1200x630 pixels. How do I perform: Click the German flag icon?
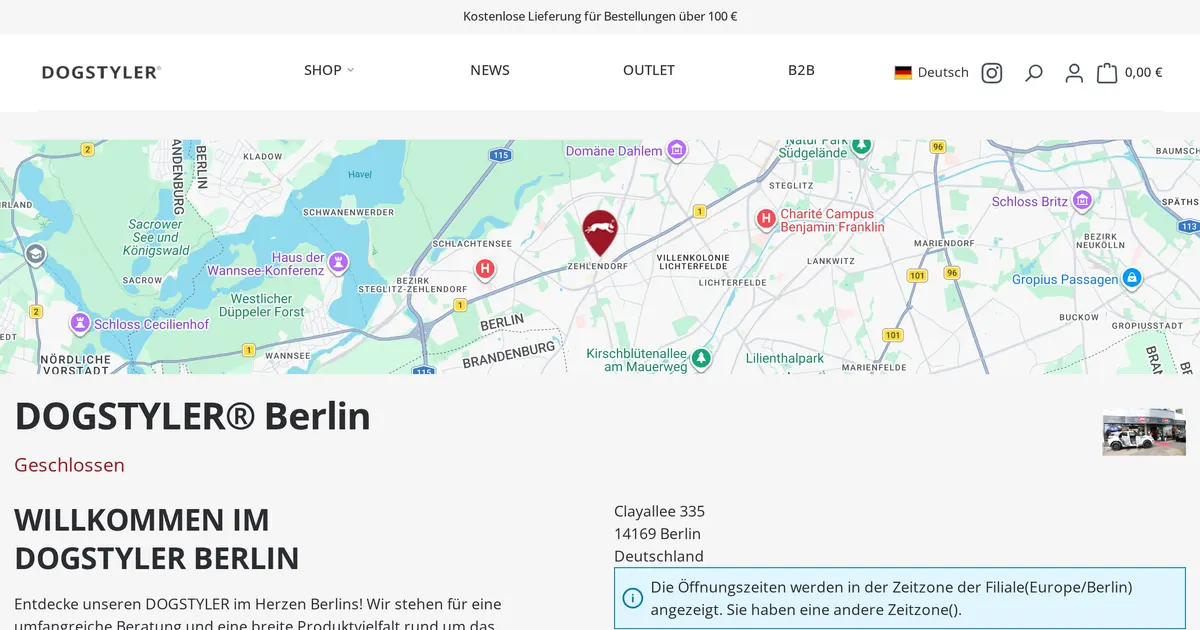click(903, 72)
